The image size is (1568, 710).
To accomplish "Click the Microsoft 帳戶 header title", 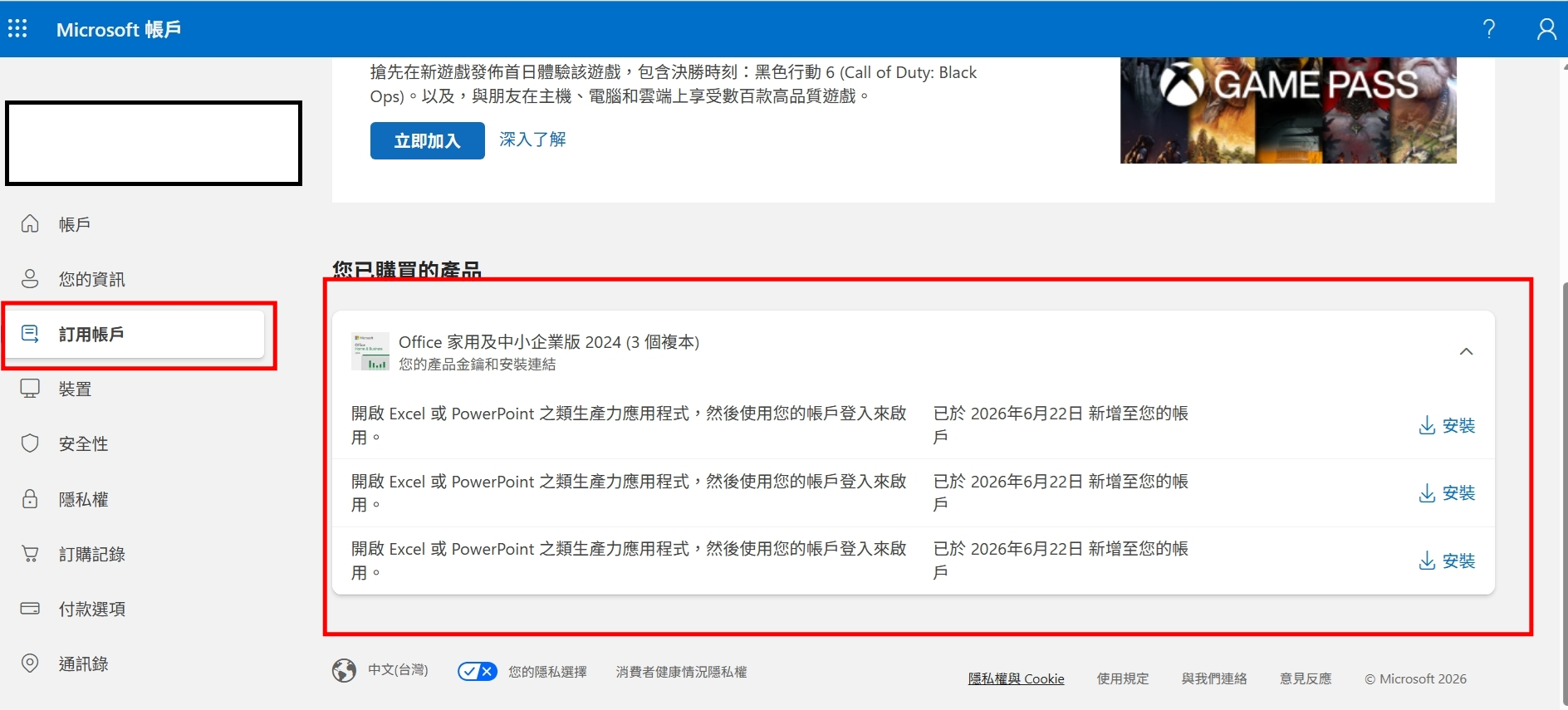I will (x=119, y=29).
